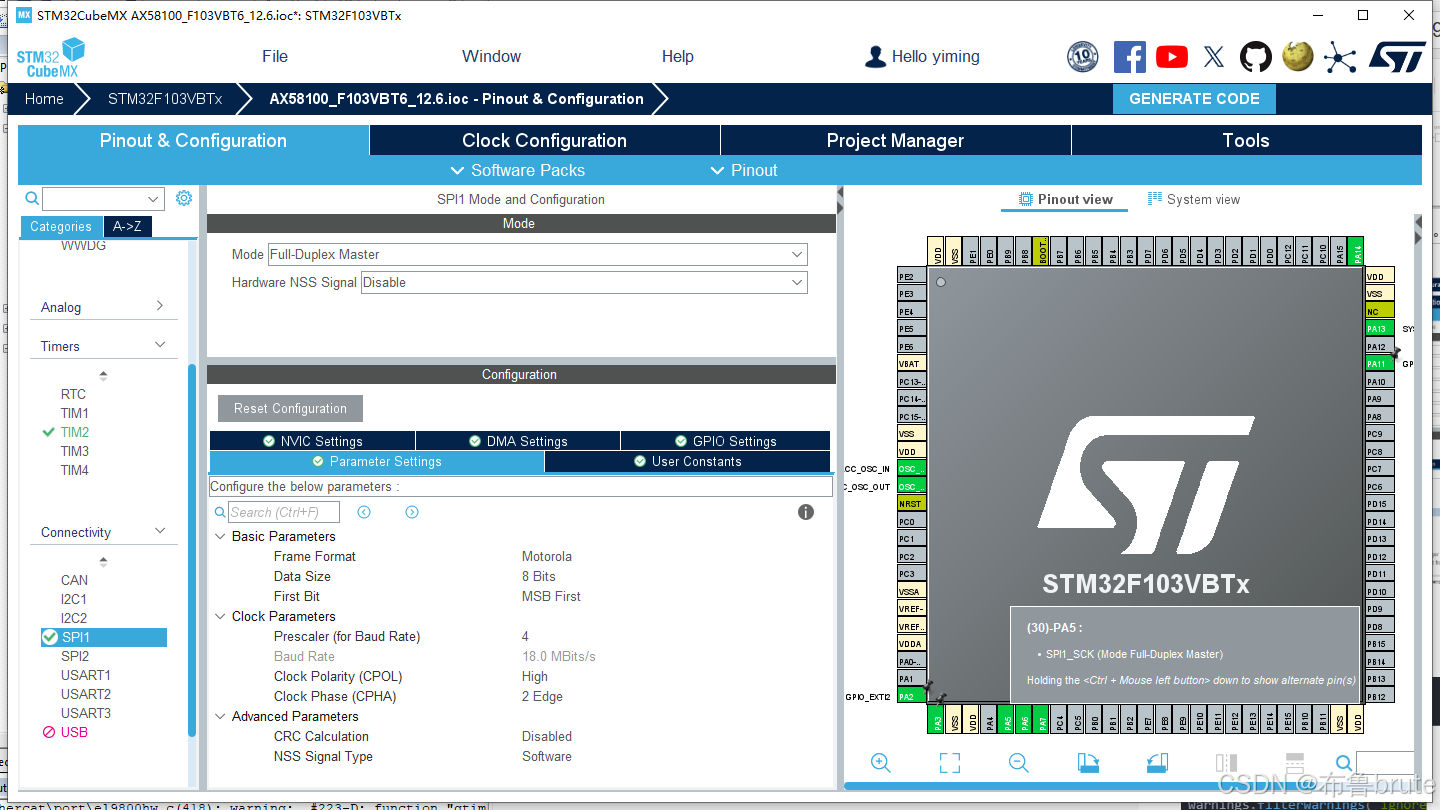
Task: Rotate chip counter-clockwise icon
Action: 1158,763
